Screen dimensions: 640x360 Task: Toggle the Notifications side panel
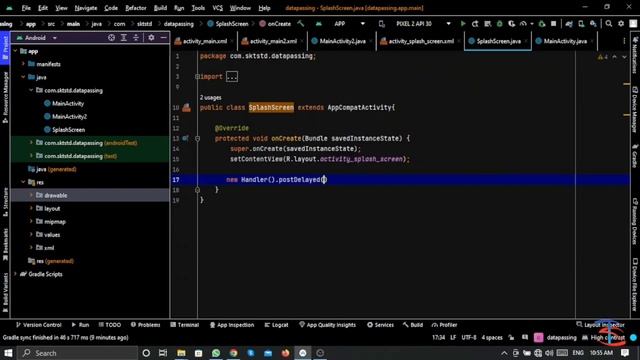pyautogui.click(x=635, y=54)
